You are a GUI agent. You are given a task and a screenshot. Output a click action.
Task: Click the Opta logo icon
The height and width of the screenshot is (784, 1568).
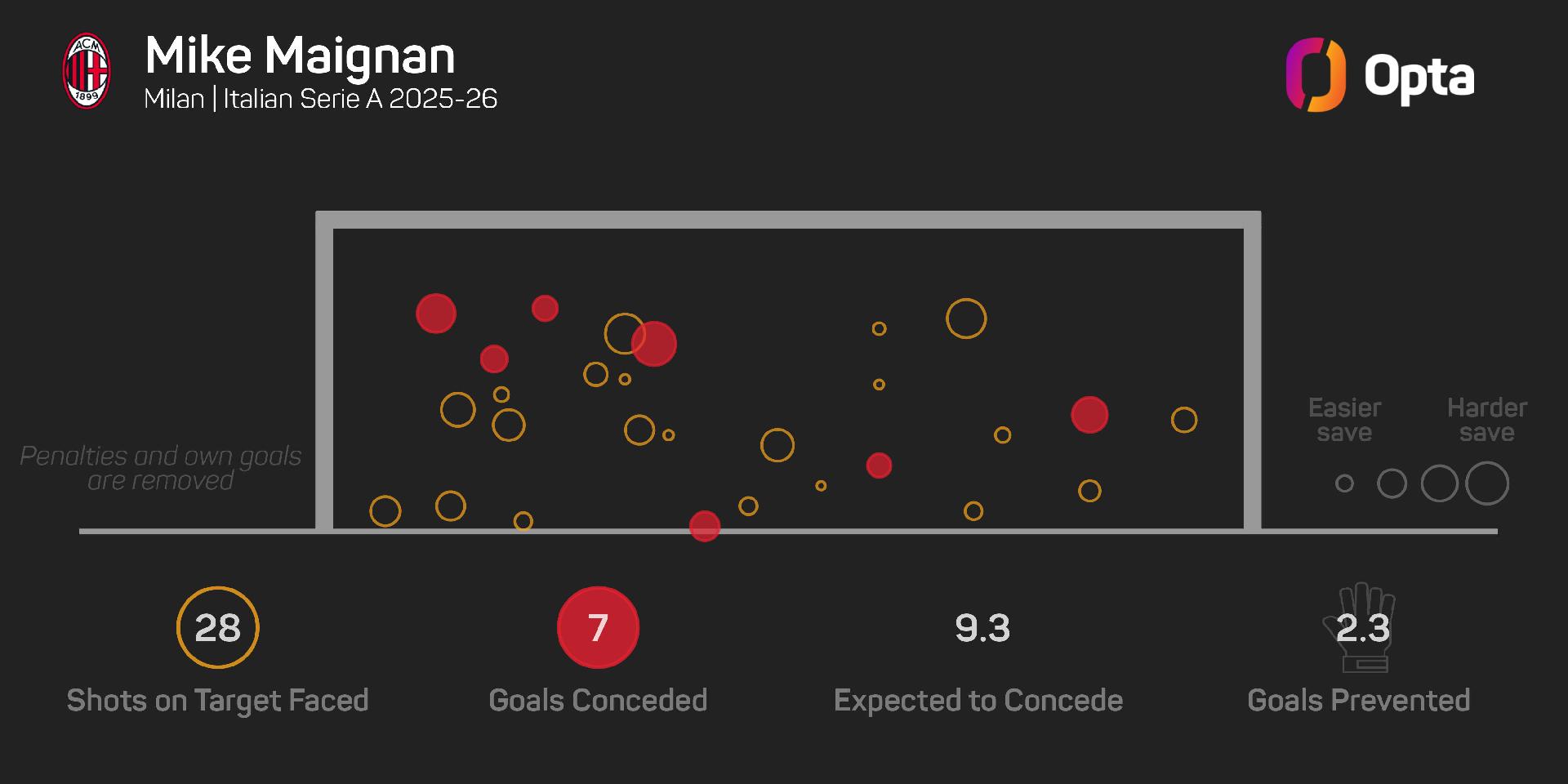[x=1315, y=75]
